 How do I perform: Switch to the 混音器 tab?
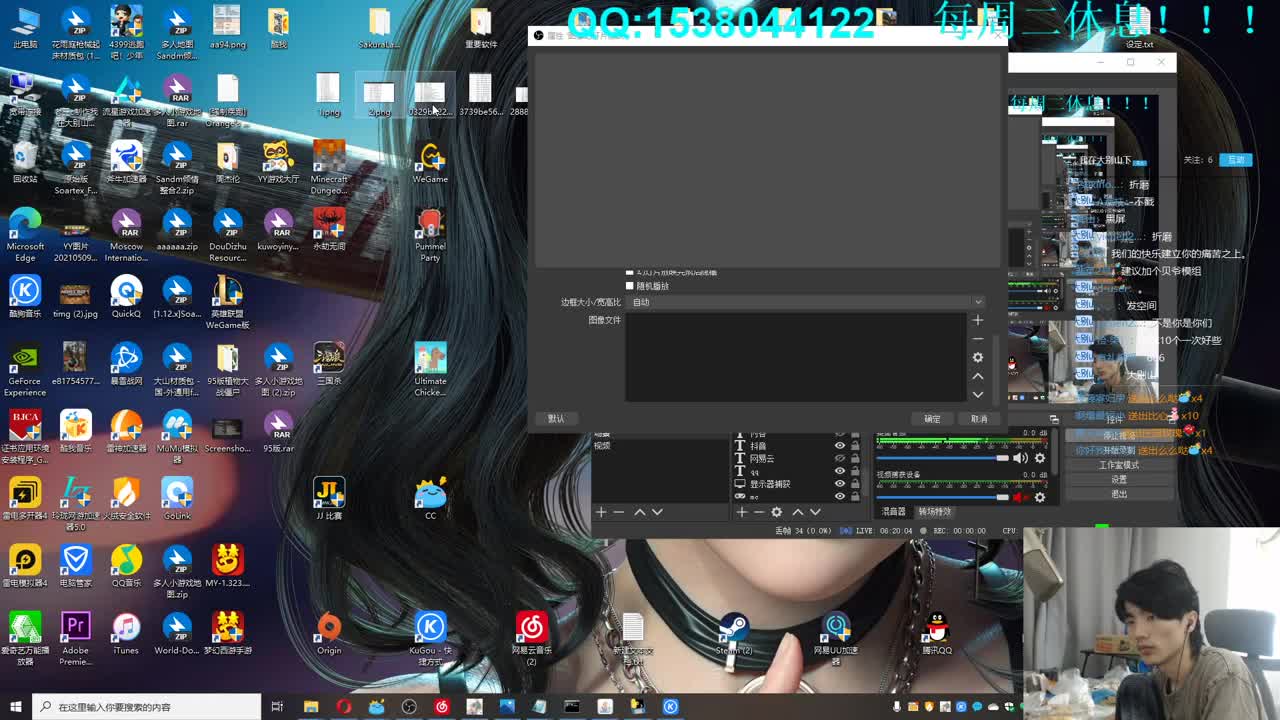point(893,512)
